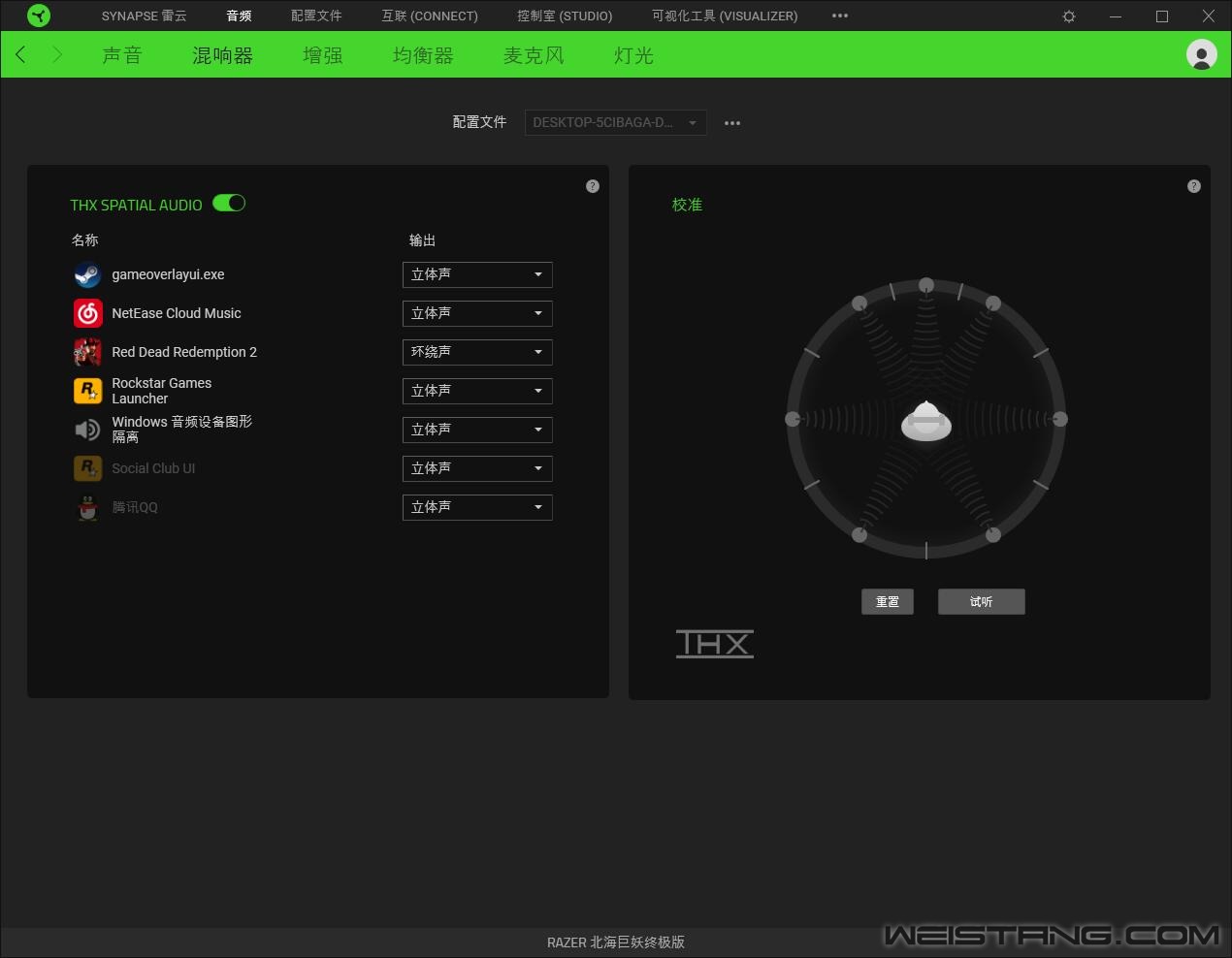Click the 重置 reset button
Viewport: 1232px width, 958px height.
tap(888, 601)
